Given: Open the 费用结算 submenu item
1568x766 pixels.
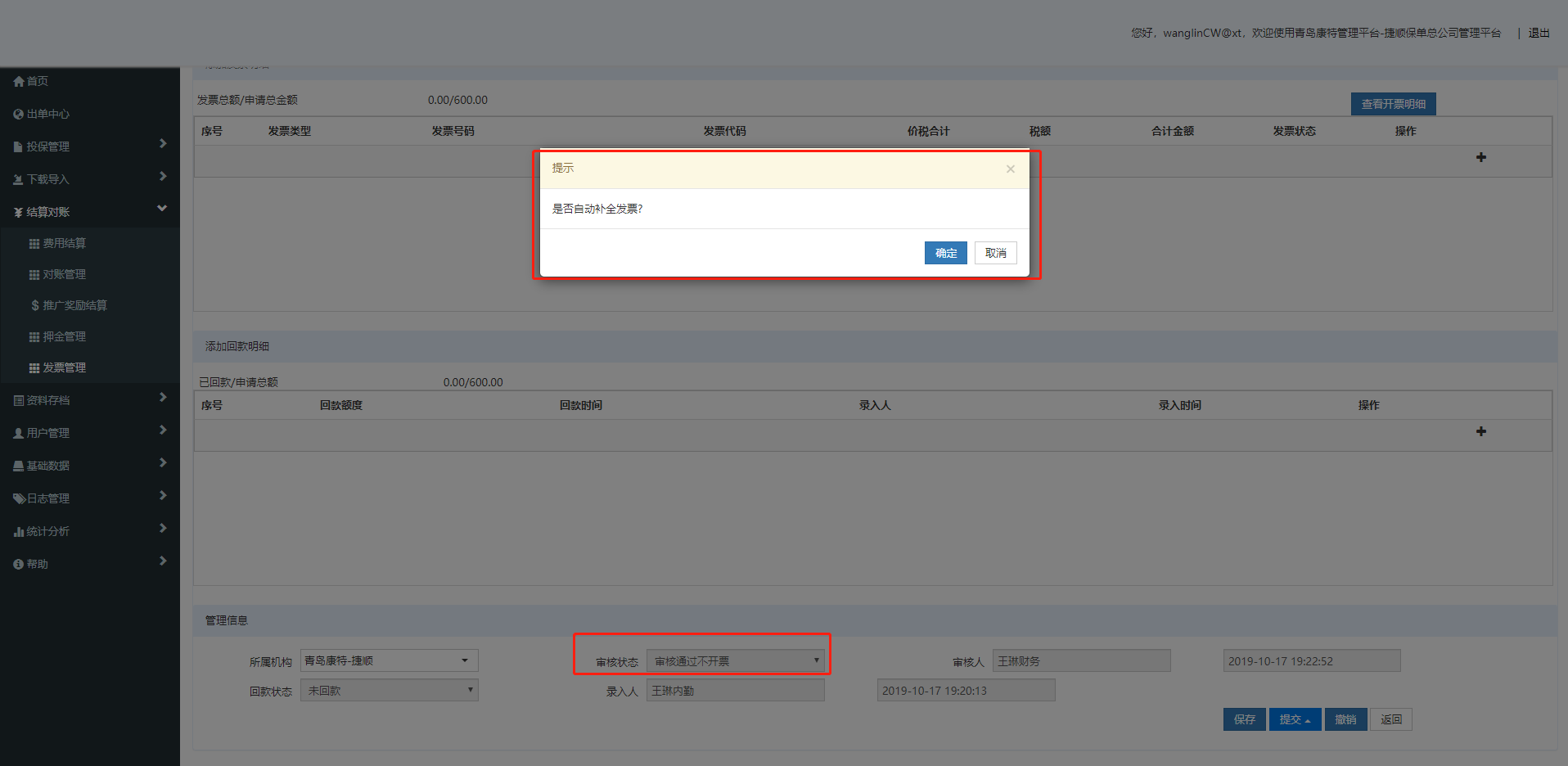Looking at the screenshot, I should [65, 243].
